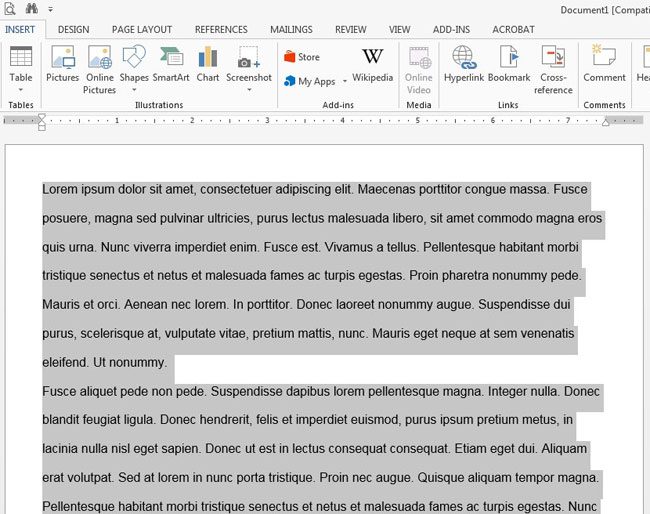Insert a new Comment
The image size is (650, 514).
click(x=604, y=64)
